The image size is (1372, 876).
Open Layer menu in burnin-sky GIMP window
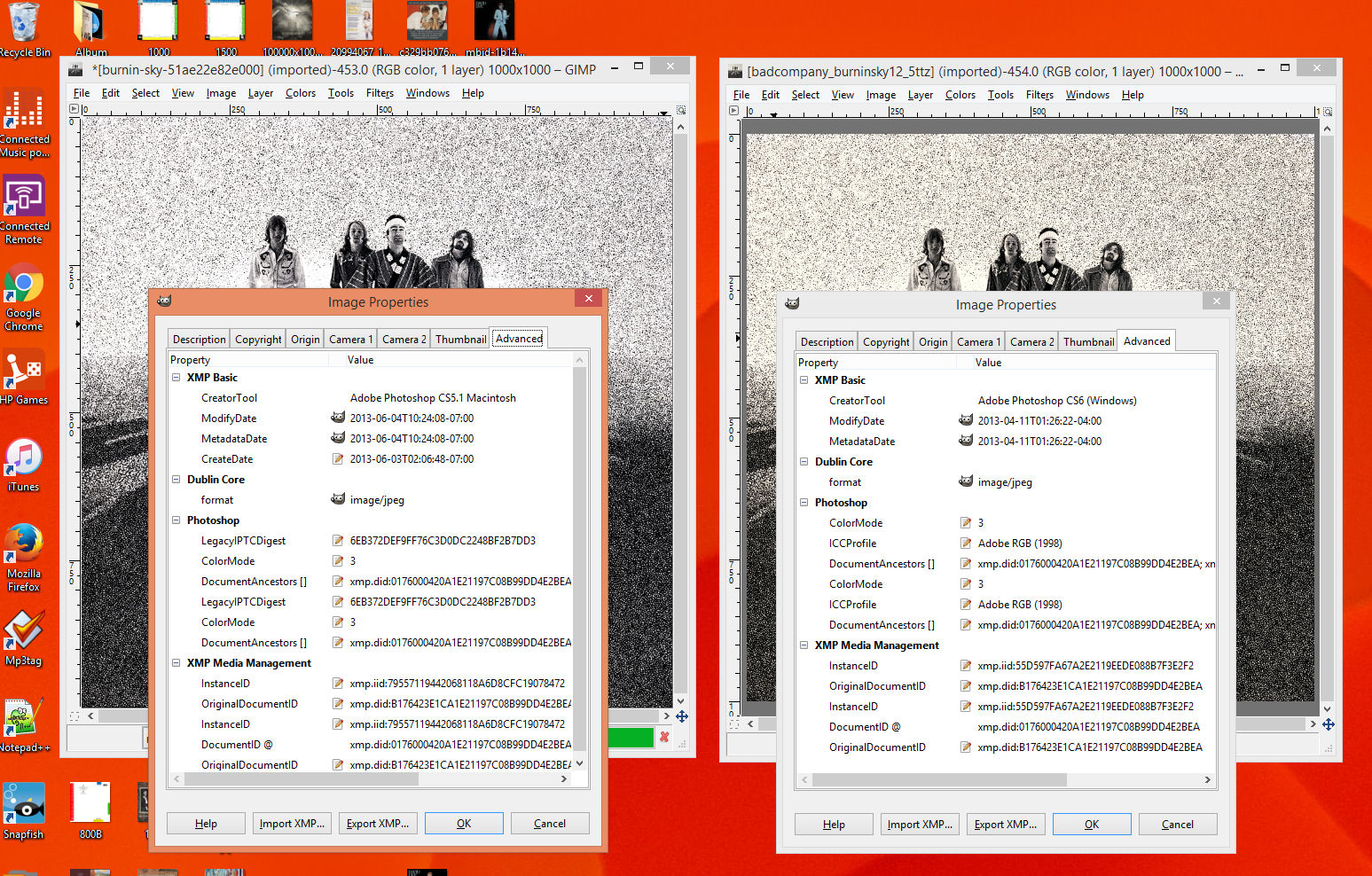click(260, 93)
